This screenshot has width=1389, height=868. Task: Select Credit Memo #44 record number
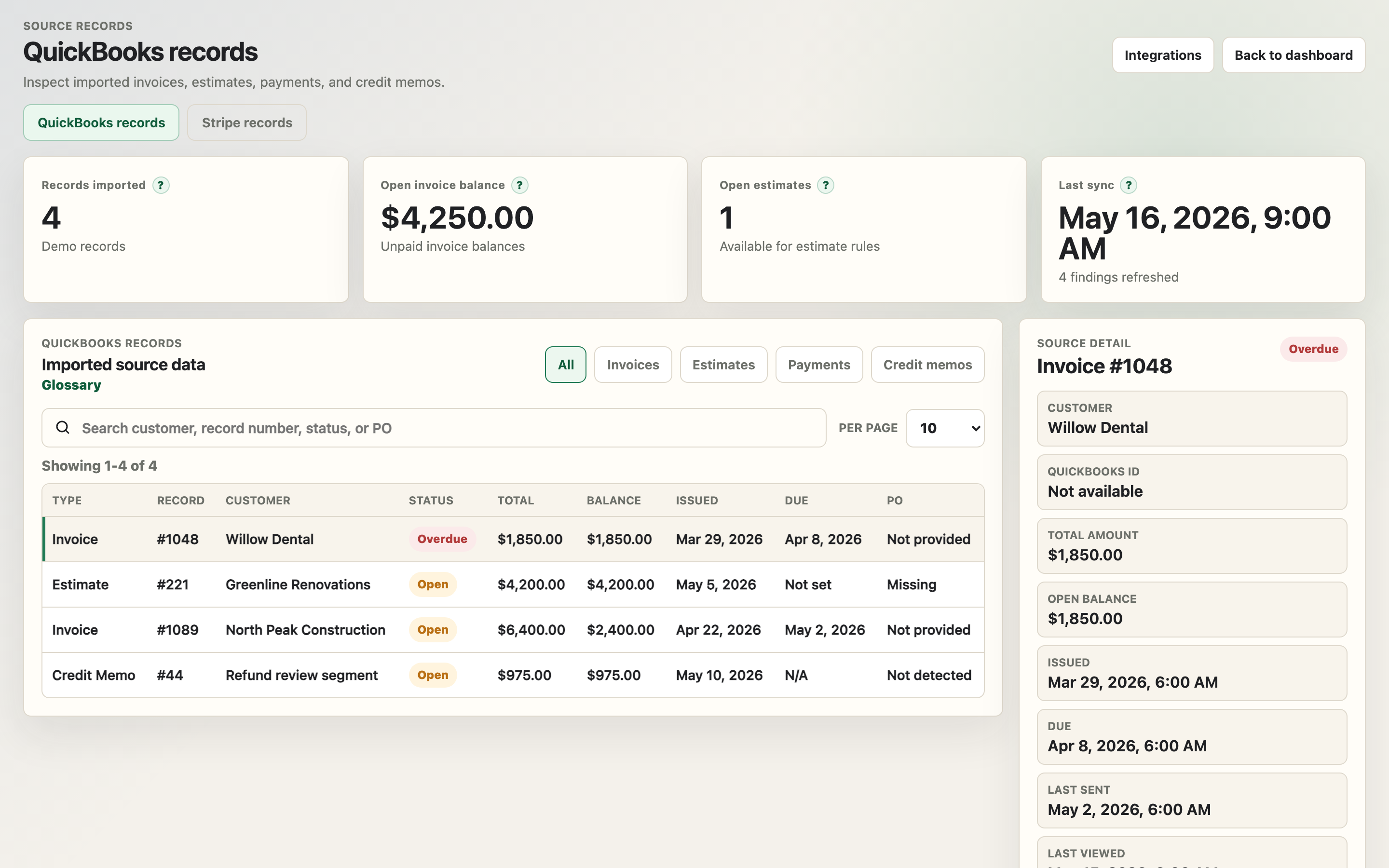(170, 675)
